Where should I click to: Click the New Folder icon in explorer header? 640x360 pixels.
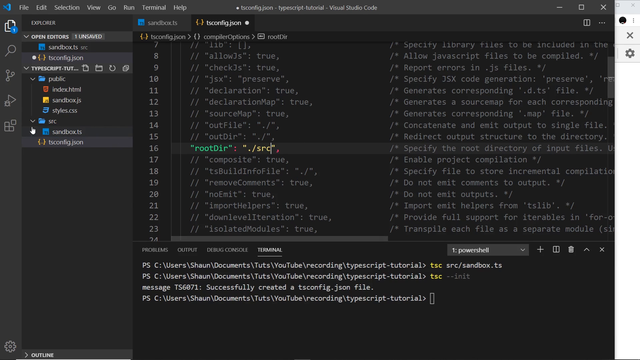(x=99, y=68)
